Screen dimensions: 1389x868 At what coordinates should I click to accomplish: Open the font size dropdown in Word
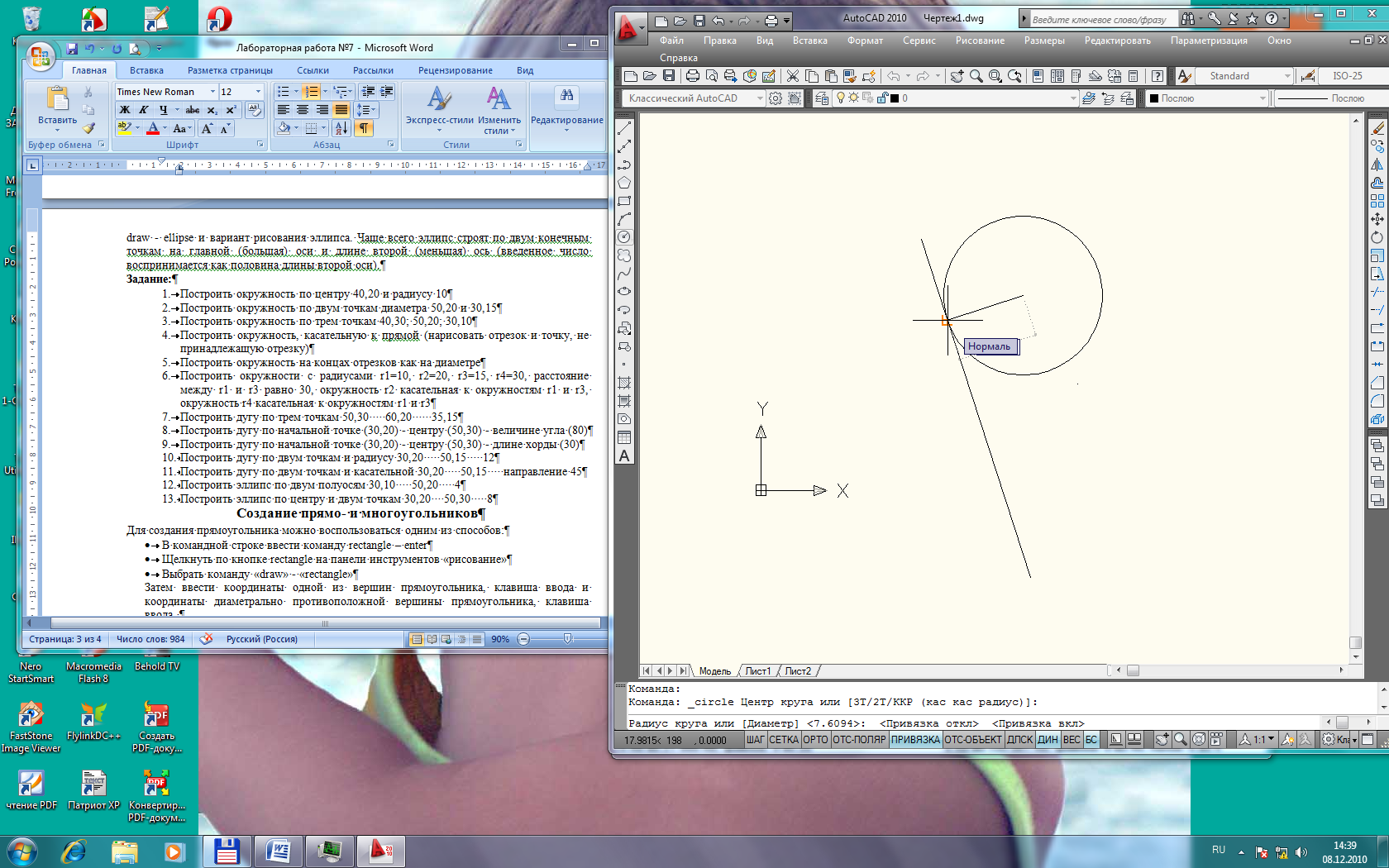(258, 92)
